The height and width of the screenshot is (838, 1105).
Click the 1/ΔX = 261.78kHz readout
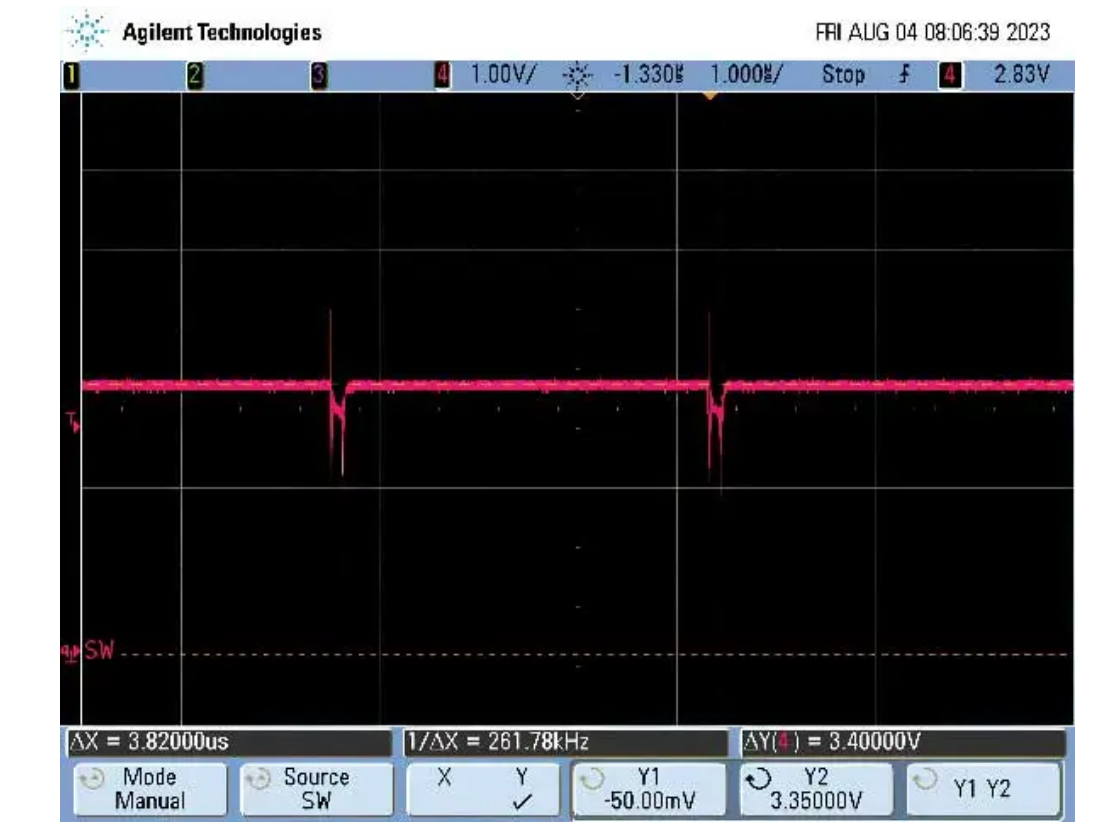pyautogui.click(x=566, y=742)
